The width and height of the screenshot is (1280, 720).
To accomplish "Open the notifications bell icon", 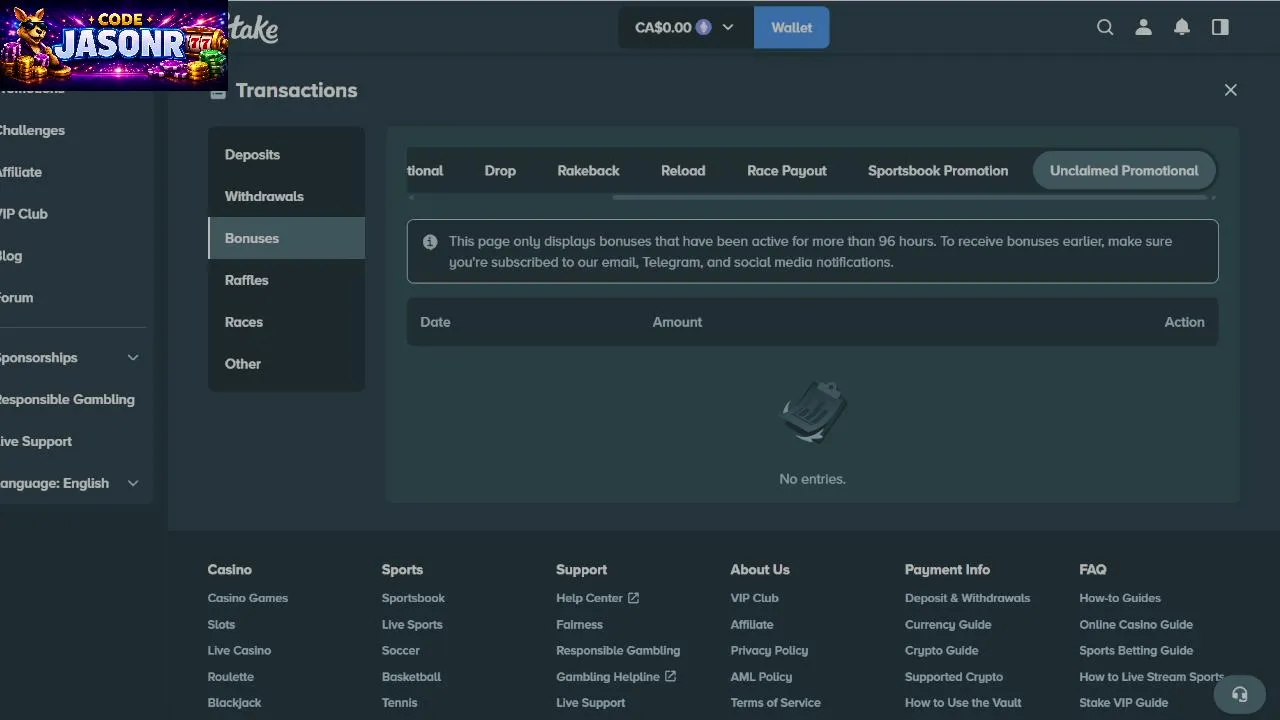I will (x=1182, y=27).
